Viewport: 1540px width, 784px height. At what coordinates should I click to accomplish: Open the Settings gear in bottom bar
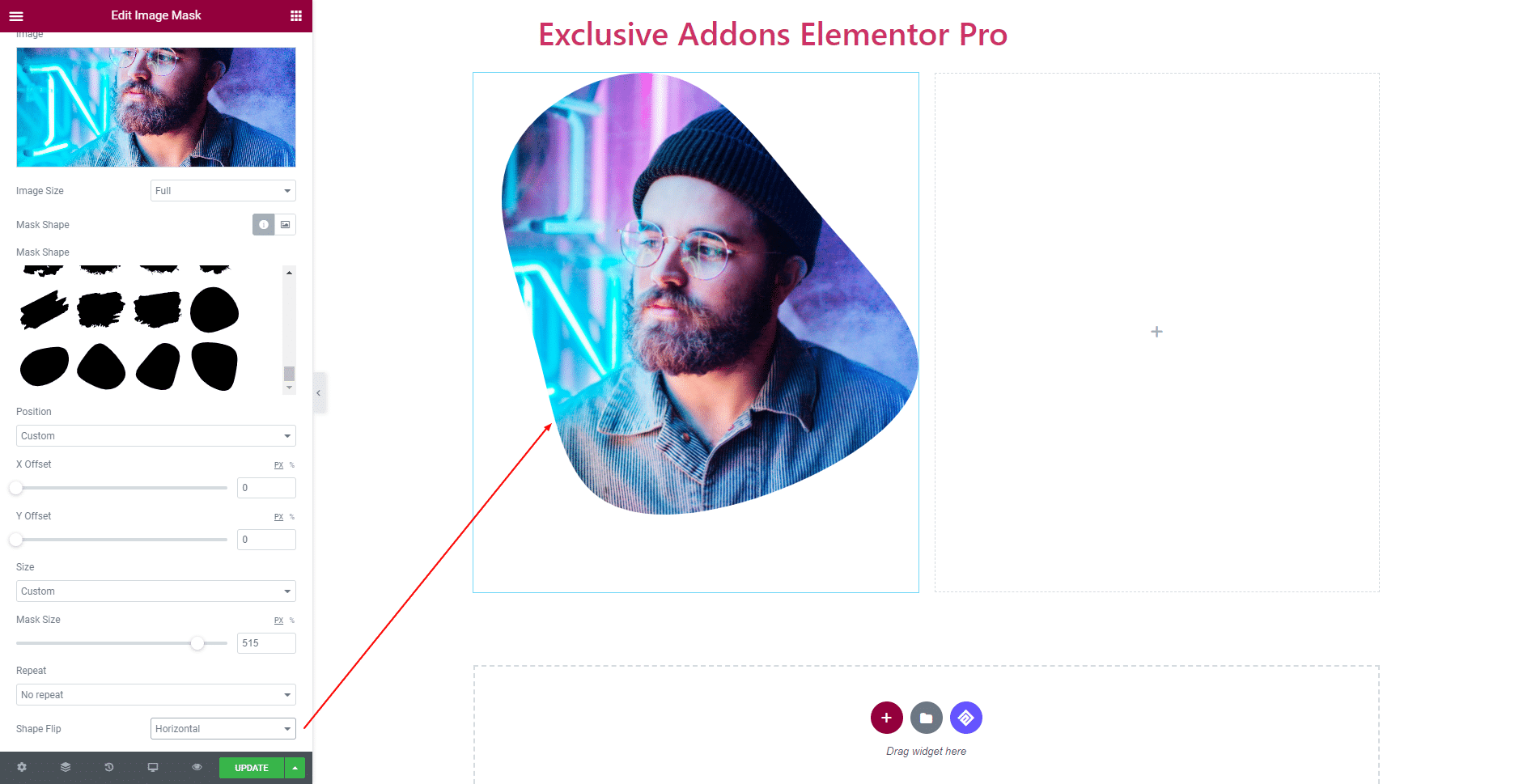tap(22, 767)
